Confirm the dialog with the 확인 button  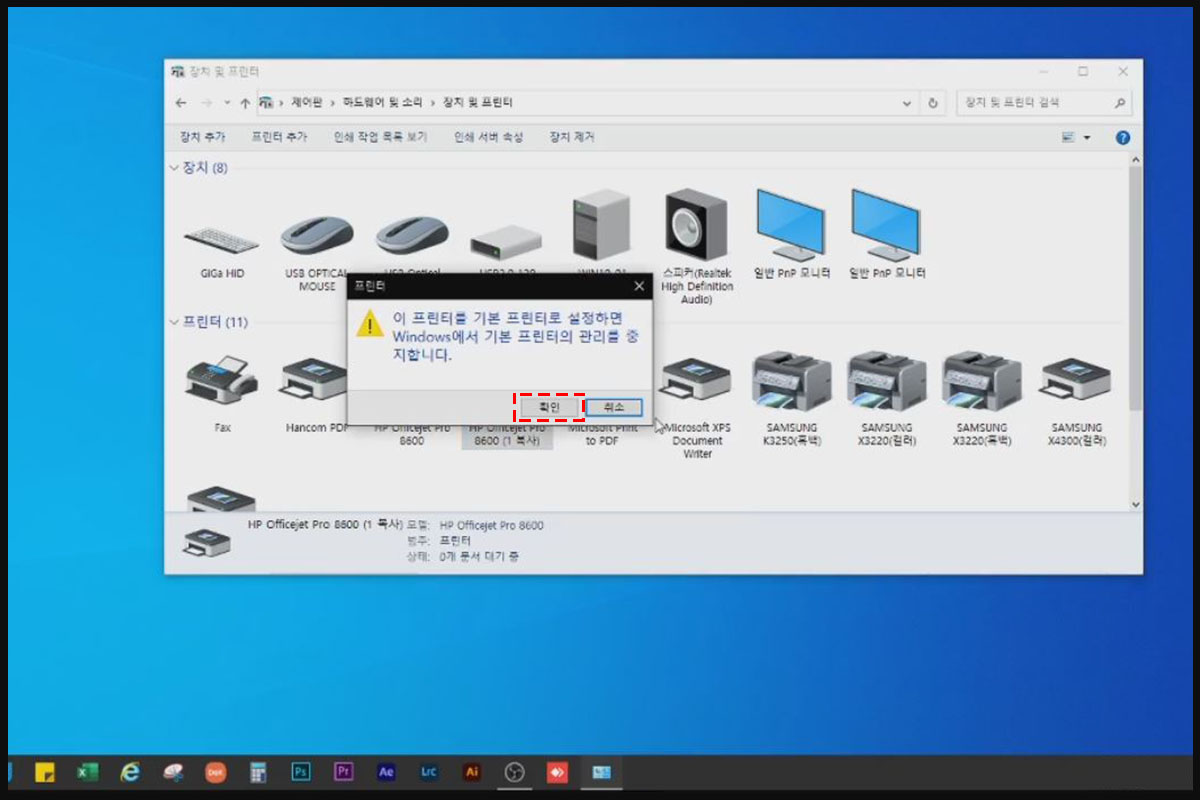coord(549,407)
